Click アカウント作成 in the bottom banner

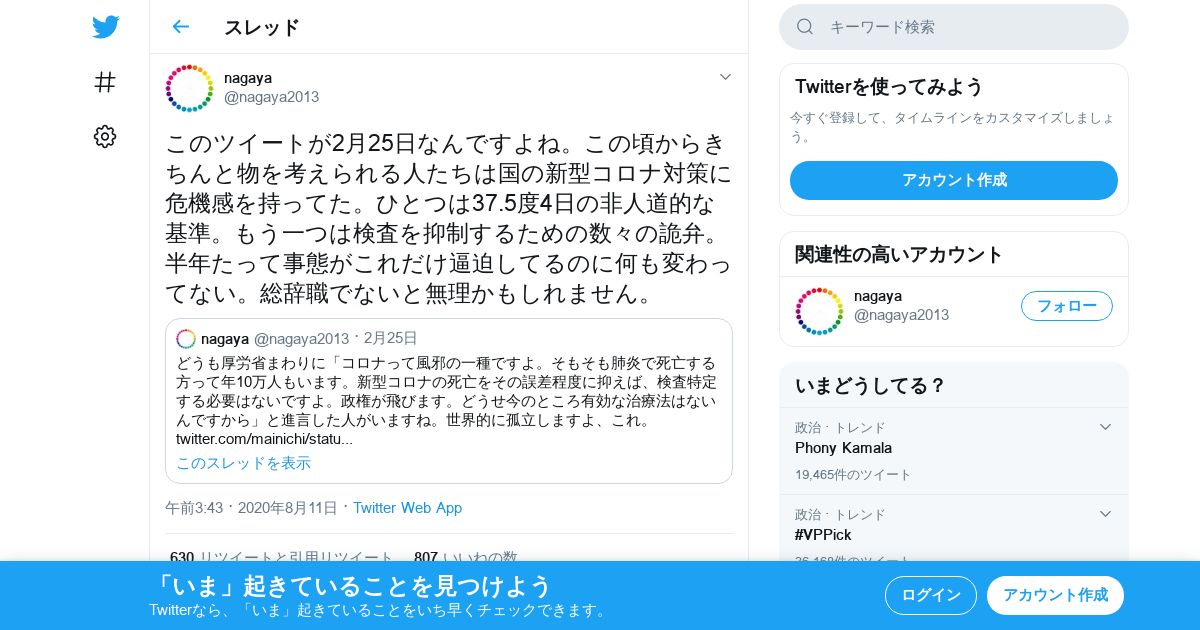(x=1055, y=595)
